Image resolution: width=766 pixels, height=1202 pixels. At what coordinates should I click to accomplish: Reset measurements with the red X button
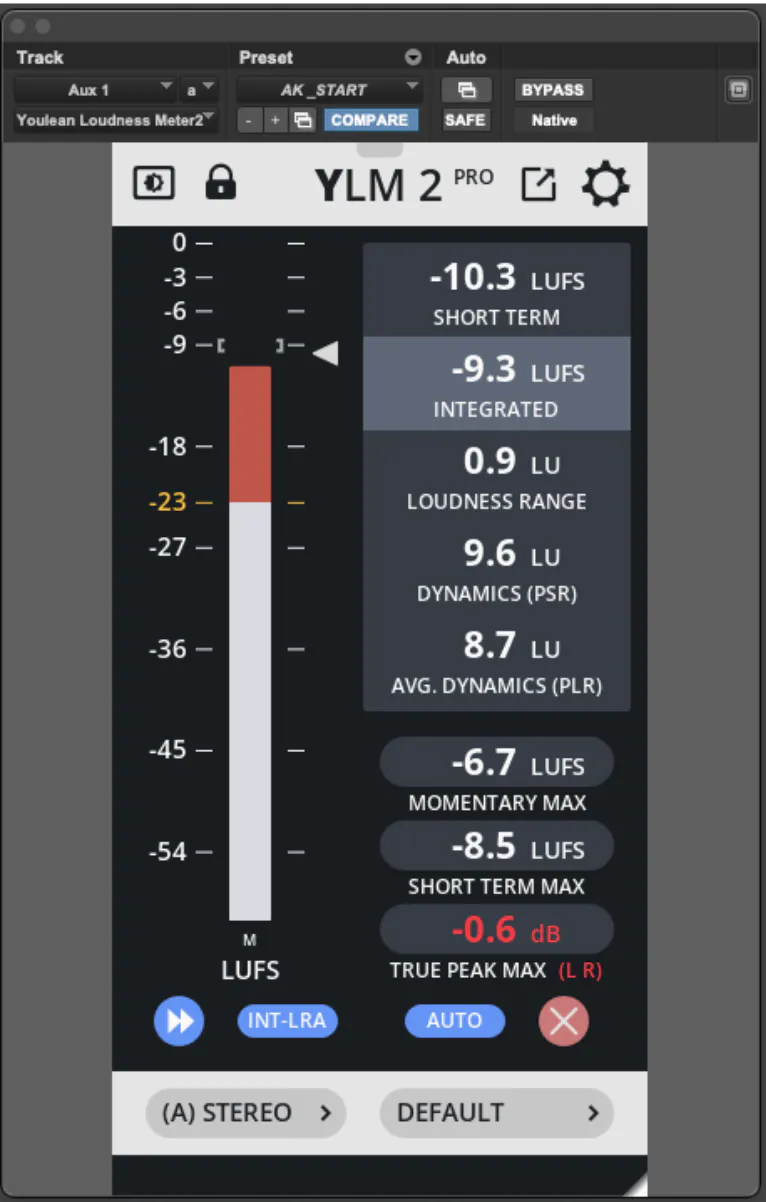[x=564, y=1022]
